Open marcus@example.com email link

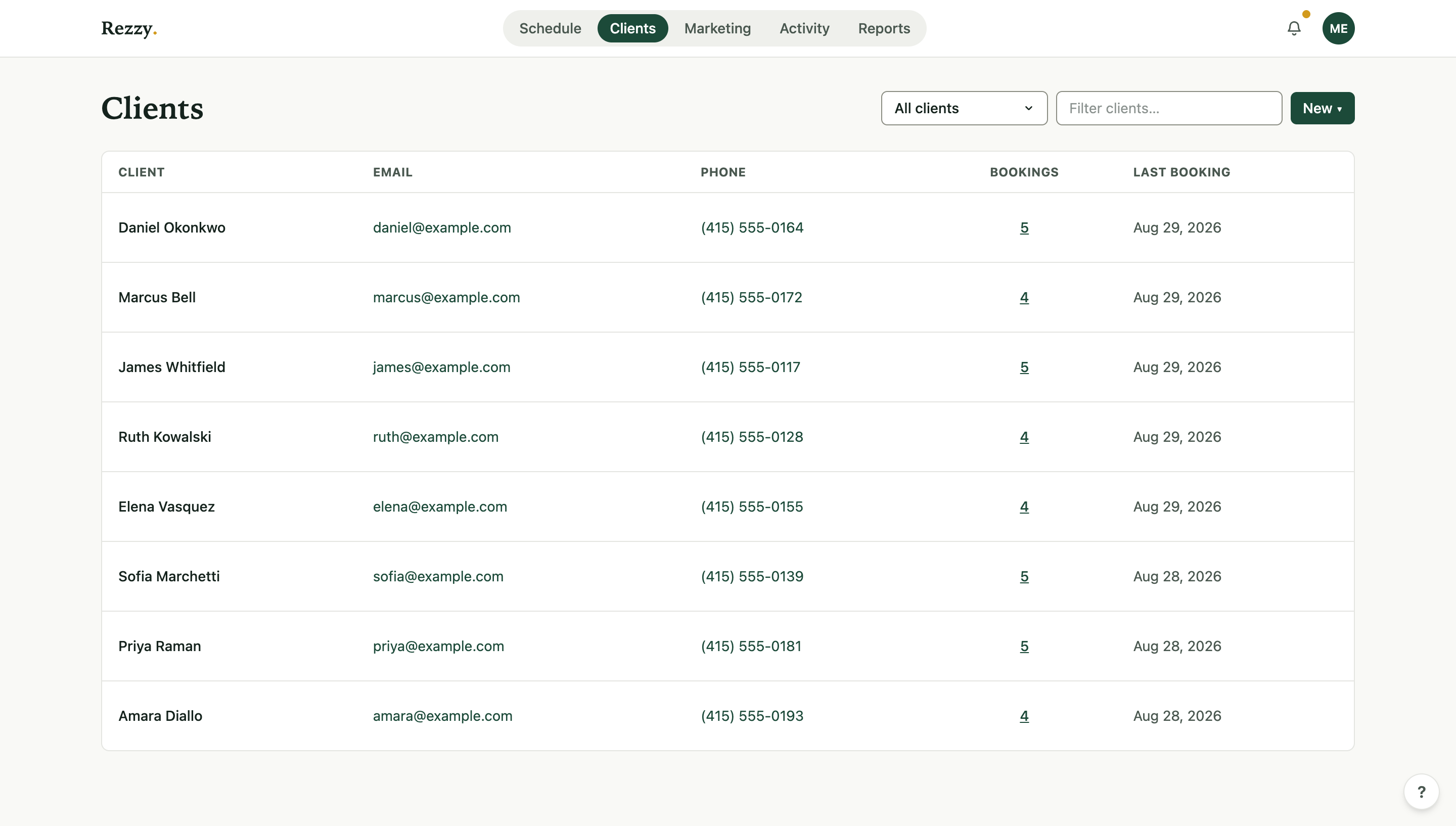click(x=446, y=297)
